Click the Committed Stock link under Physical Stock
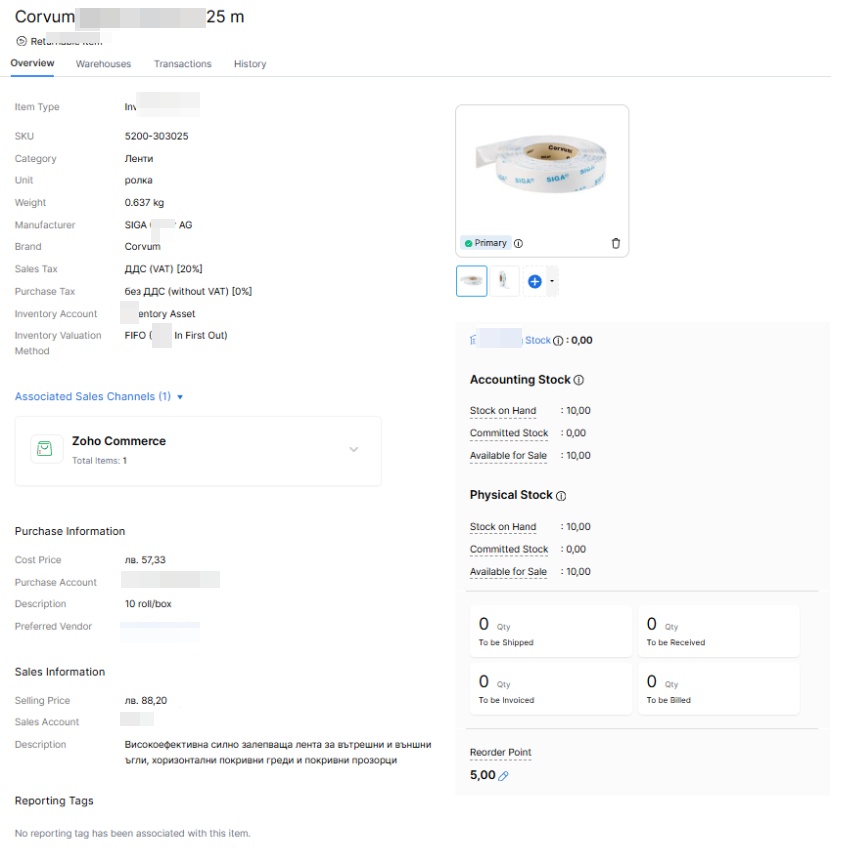Image resolution: width=842 pixels, height=848 pixels. 509,549
